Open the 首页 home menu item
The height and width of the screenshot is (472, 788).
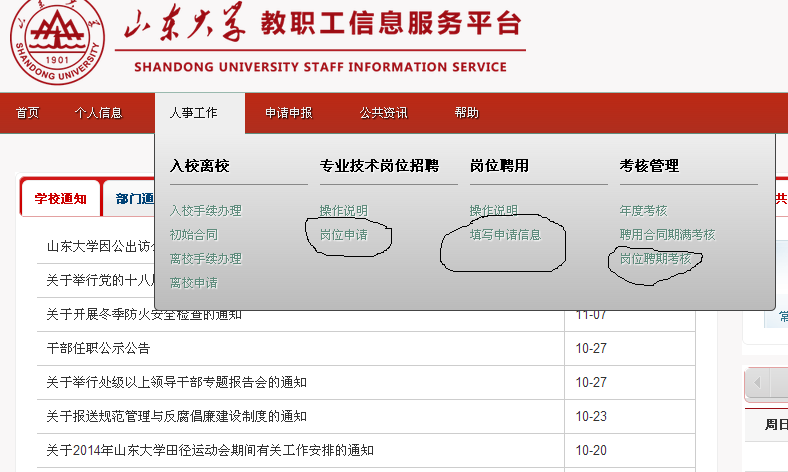27,113
